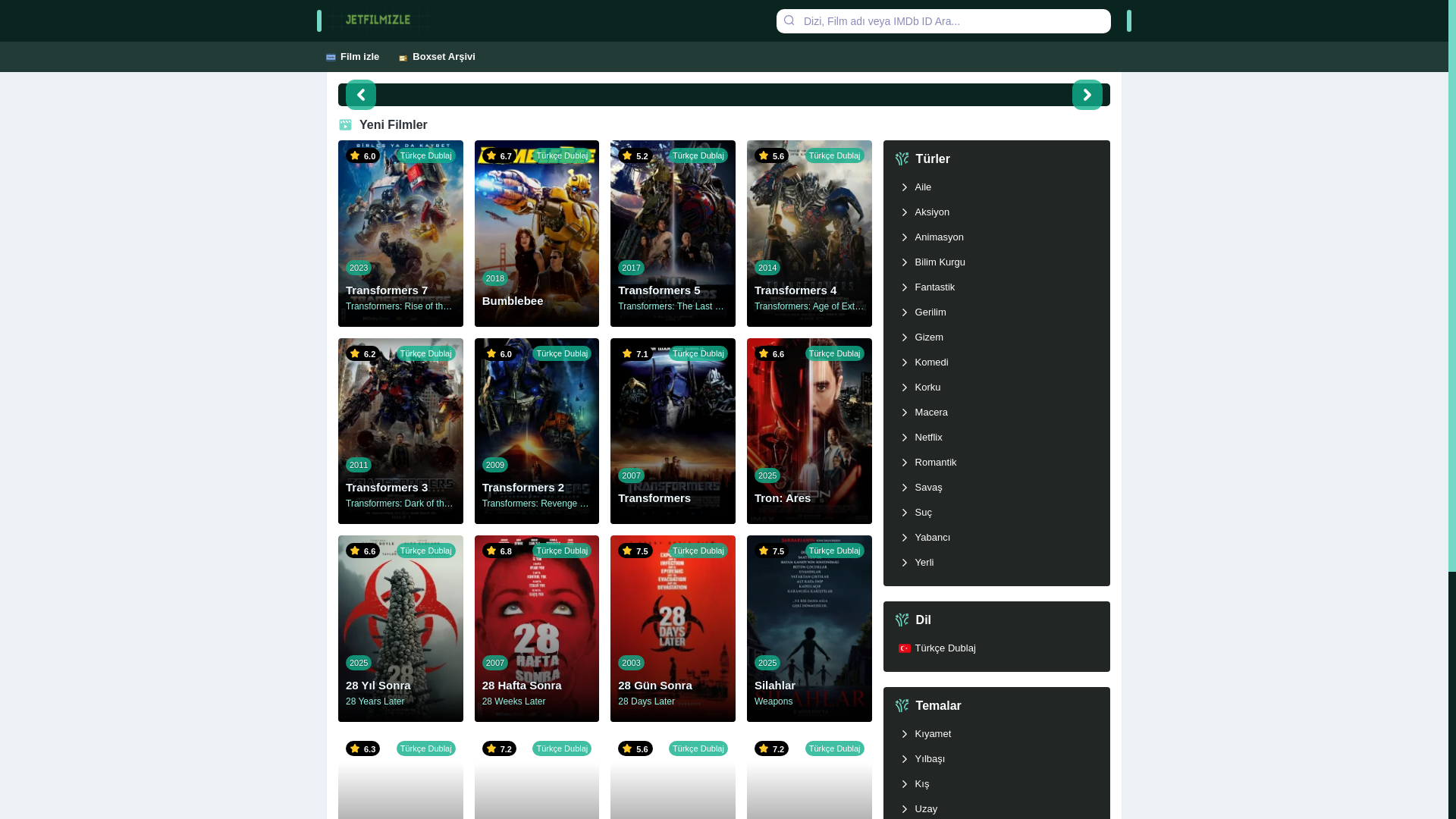
Task: Open the Silahlar (Weapons) movie card
Action: pos(809,629)
